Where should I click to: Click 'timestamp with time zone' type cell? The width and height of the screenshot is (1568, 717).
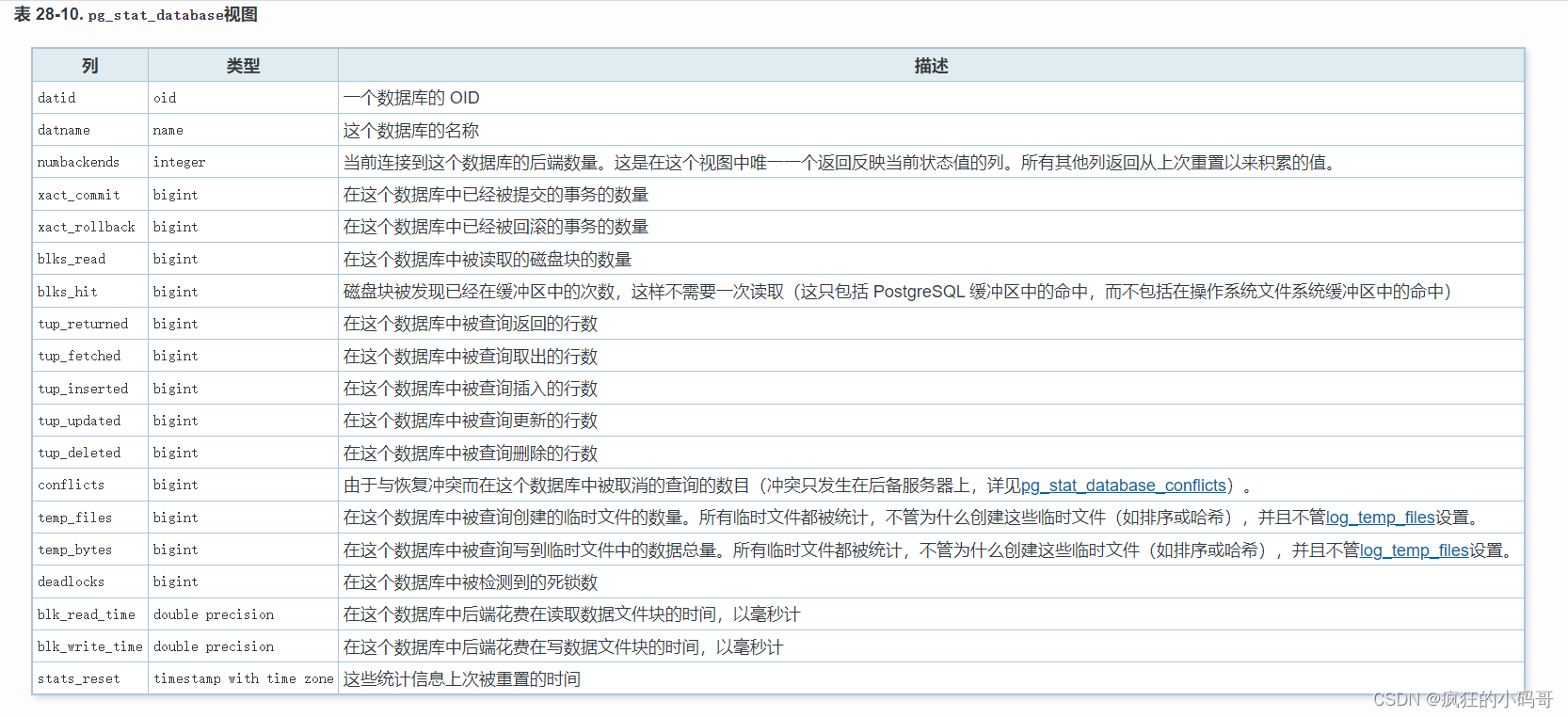[243, 678]
